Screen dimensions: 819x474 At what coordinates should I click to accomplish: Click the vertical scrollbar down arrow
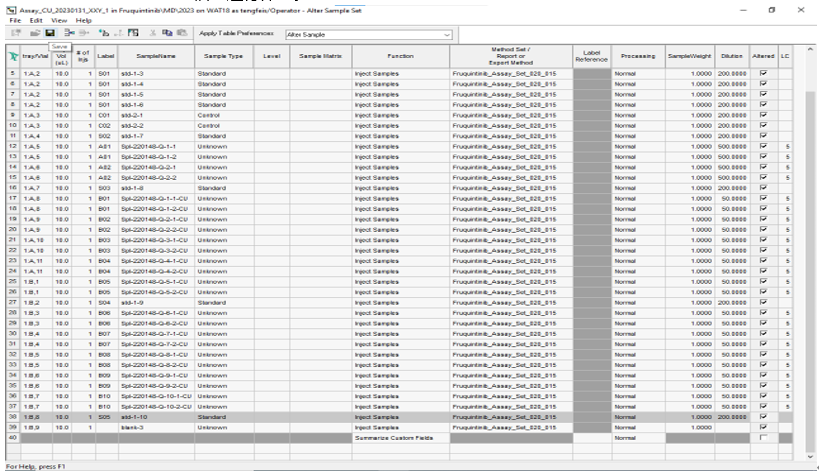[x=810, y=455]
